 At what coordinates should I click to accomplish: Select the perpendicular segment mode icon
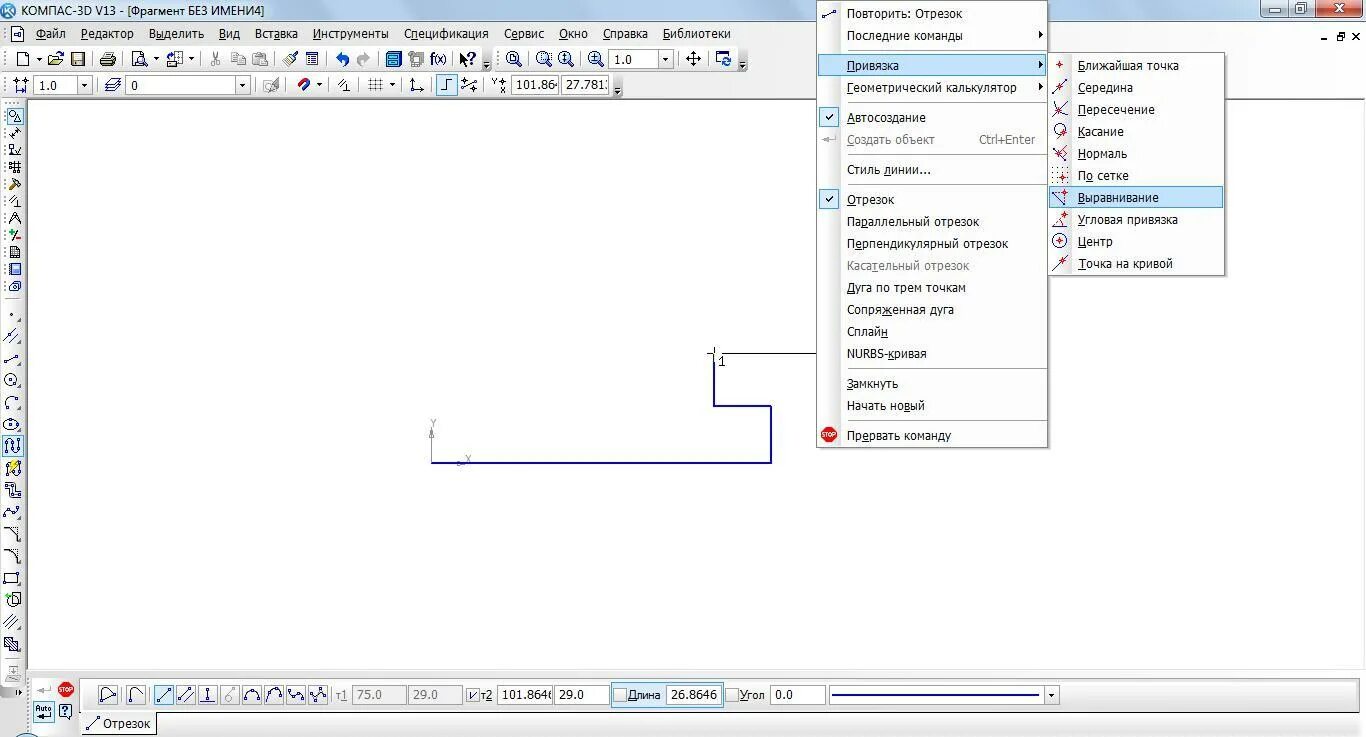click(208, 694)
